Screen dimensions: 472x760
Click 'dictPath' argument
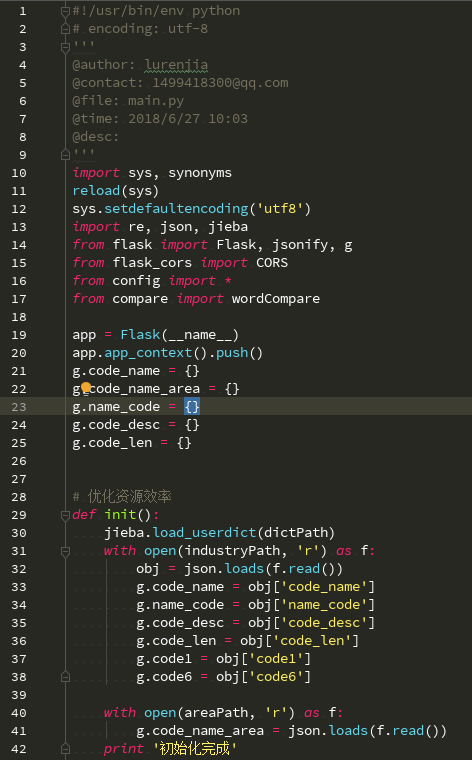click(x=296, y=533)
